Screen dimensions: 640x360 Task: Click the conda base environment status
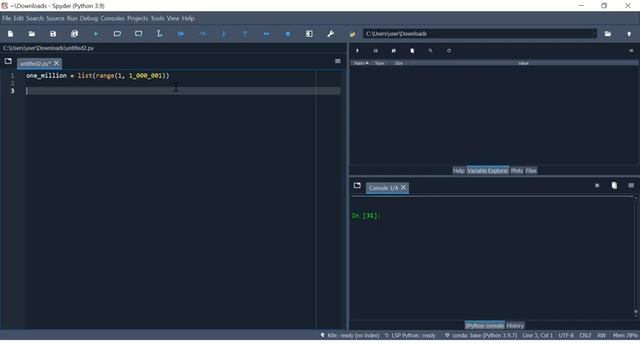[x=481, y=335]
